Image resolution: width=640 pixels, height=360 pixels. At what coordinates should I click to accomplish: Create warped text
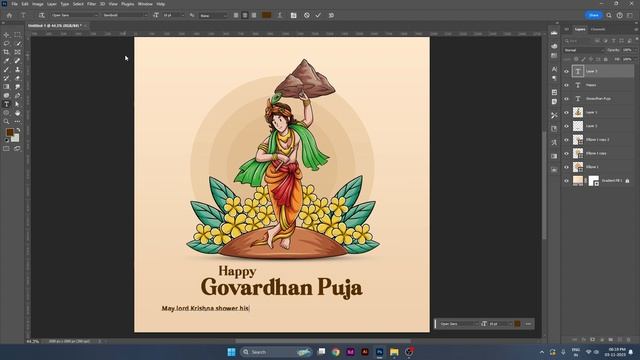pos(280,15)
